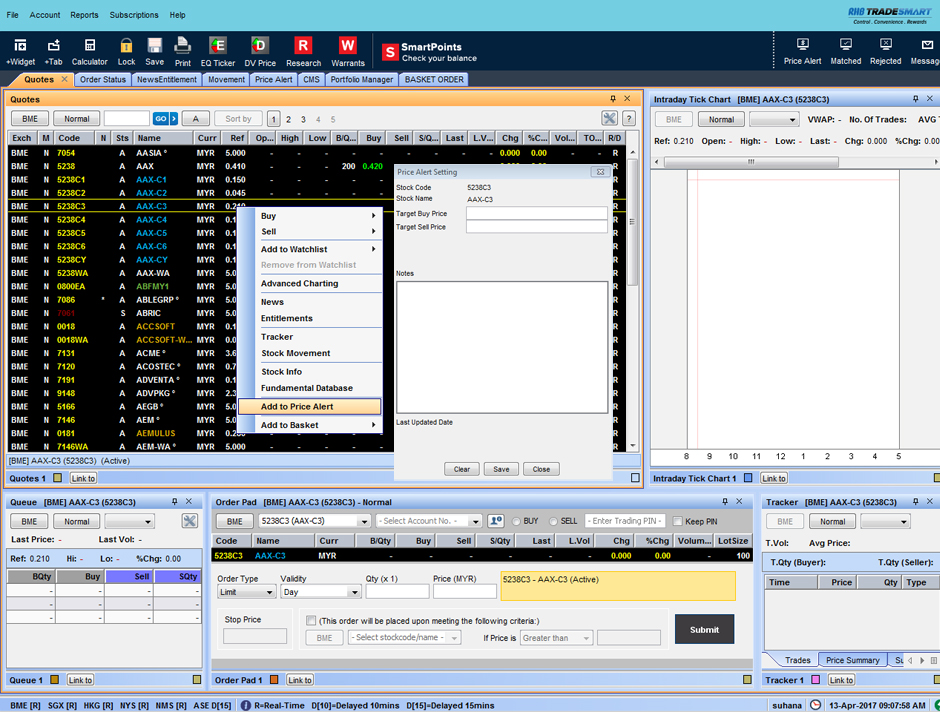Viewport: 940px width, 712px height.
Task: Open Select Account No. dropdown
Action: [x=429, y=521]
